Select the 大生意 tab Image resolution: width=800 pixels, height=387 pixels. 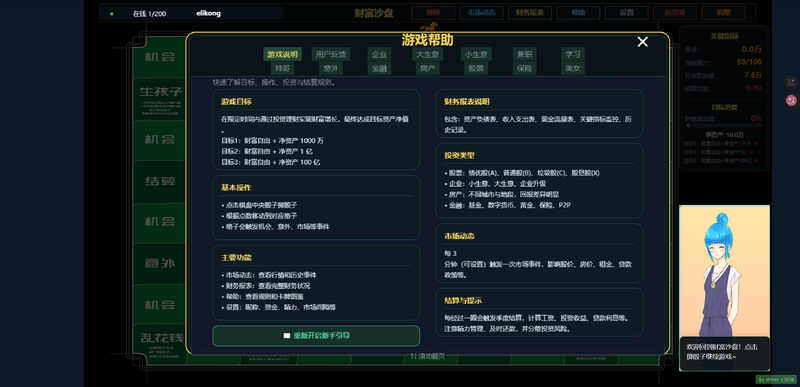point(428,54)
